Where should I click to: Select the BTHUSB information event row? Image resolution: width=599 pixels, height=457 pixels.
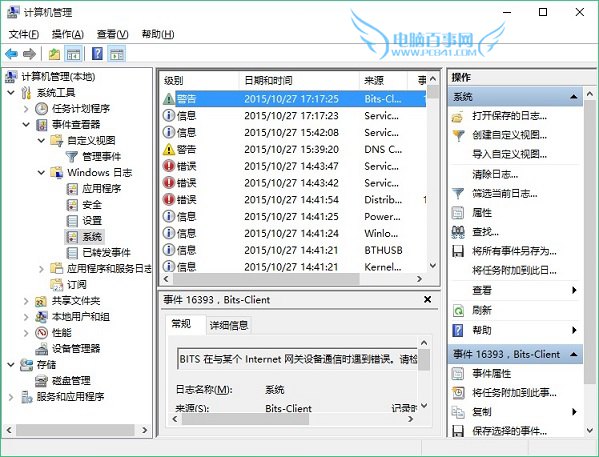293,250
